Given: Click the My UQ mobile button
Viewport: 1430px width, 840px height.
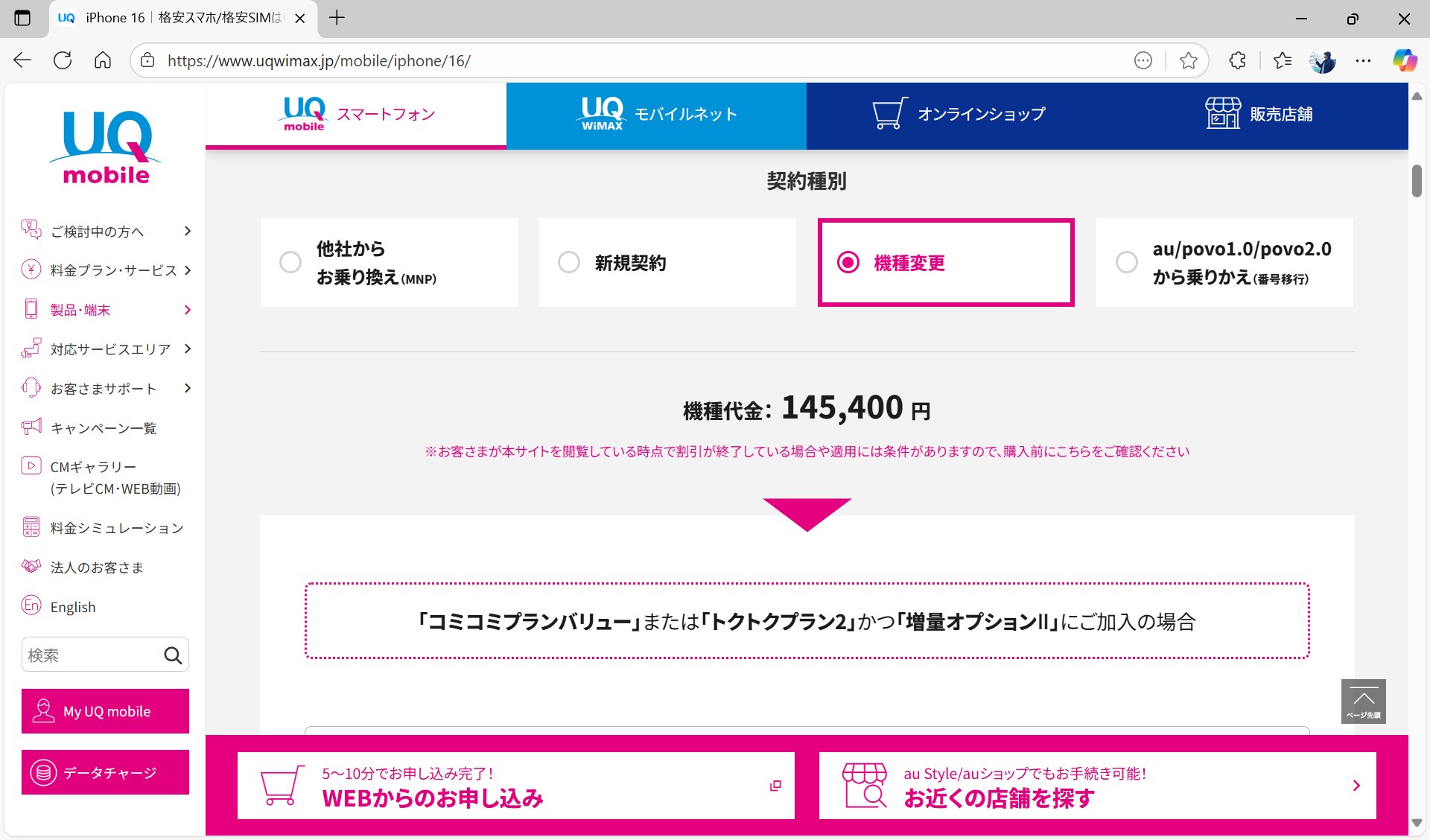Looking at the screenshot, I should click(105, 711).
